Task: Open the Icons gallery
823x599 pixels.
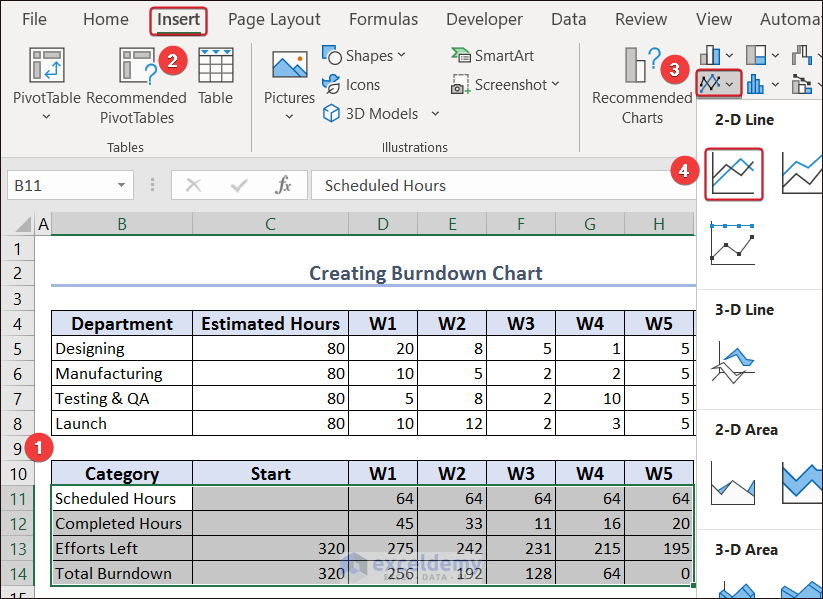Action: pos(351,85)
